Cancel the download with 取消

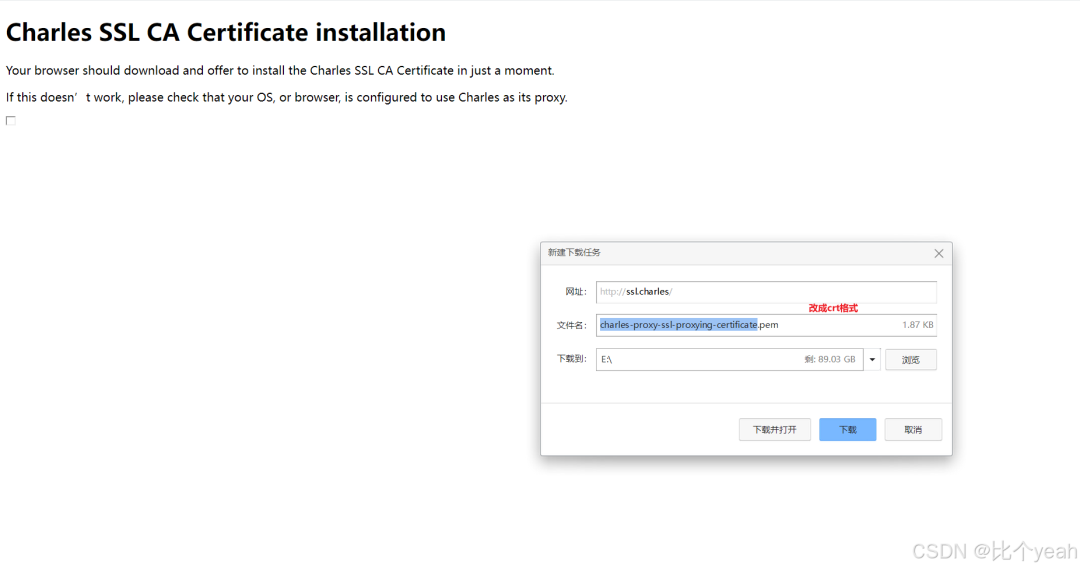913,430
